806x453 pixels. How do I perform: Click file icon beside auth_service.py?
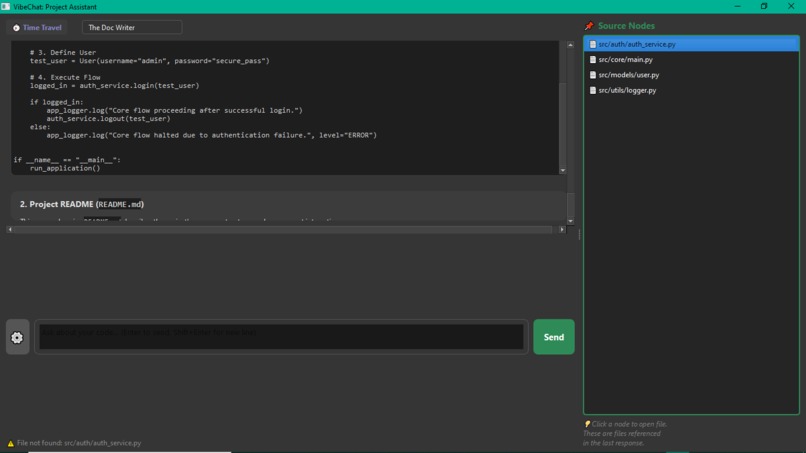tap(593, 44)
